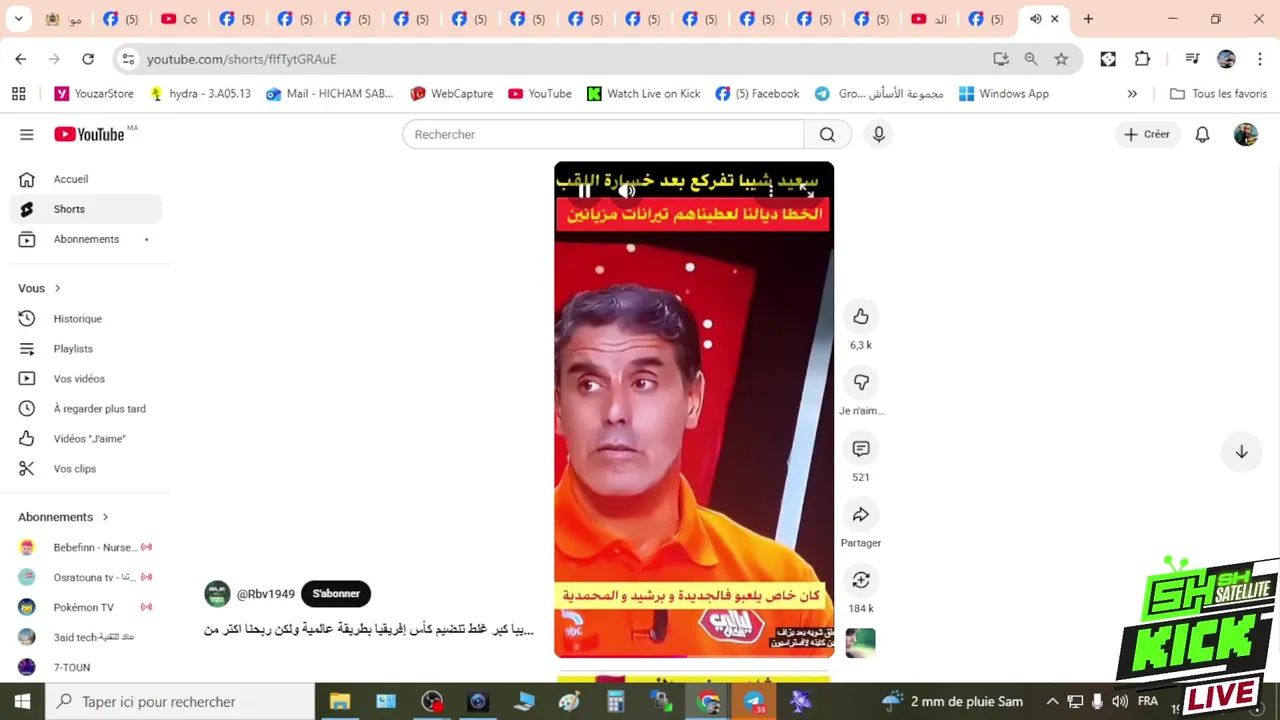Subscribe with the S'abonner button
The height and width of the screenshot is (720, 1280).
point(336,594)
